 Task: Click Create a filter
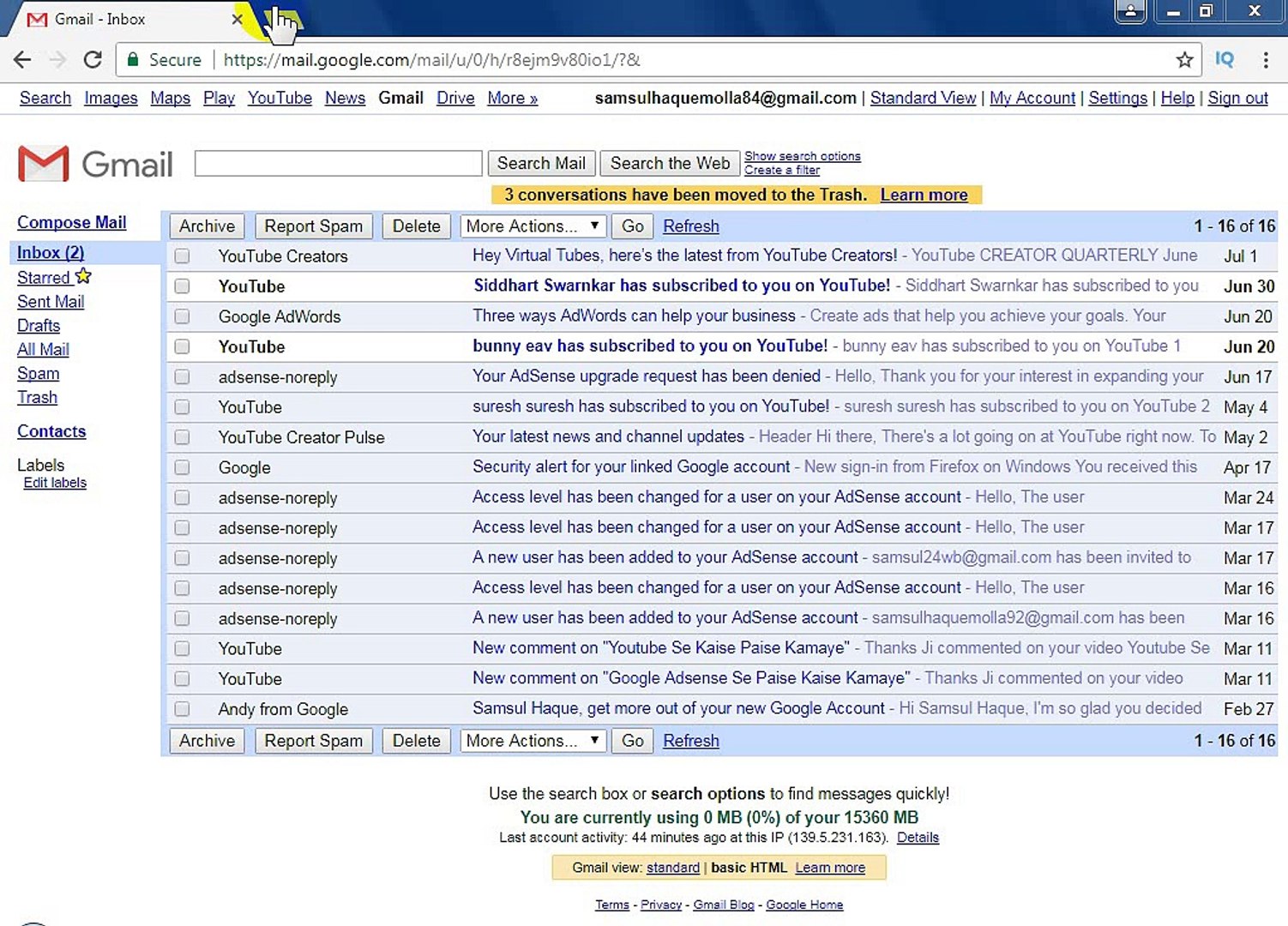[x=782, y=170]
